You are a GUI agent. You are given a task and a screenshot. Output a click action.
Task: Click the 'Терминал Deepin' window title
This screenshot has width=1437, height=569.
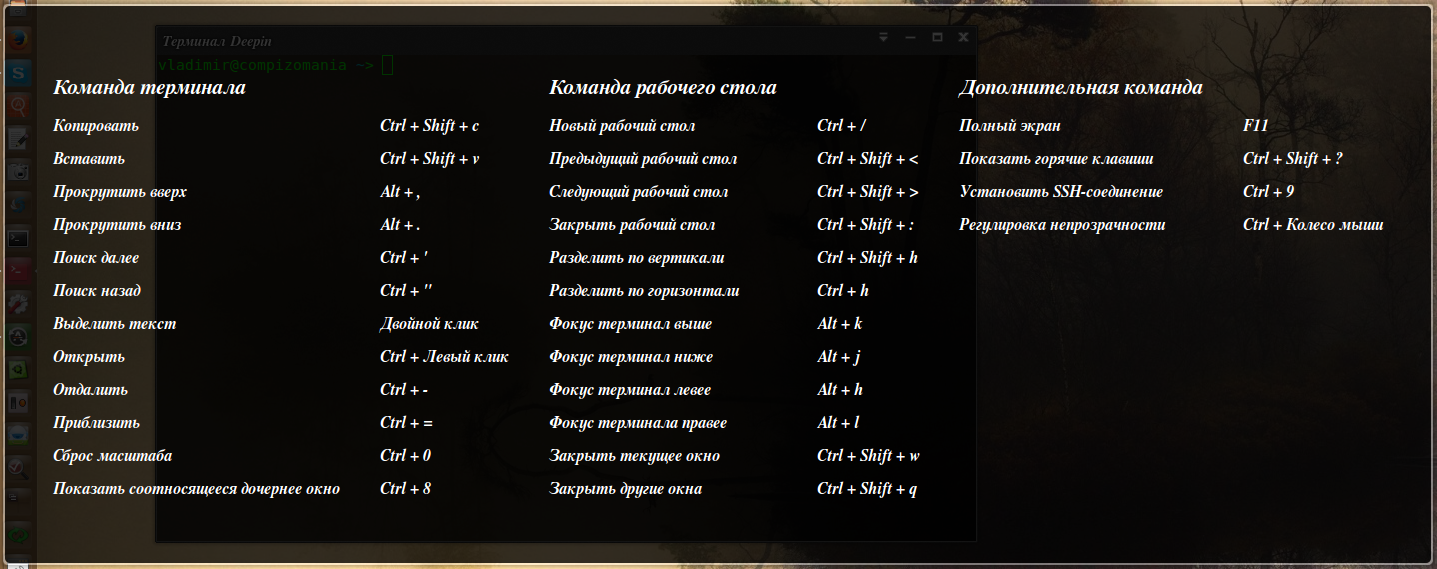tap(217, 41)
